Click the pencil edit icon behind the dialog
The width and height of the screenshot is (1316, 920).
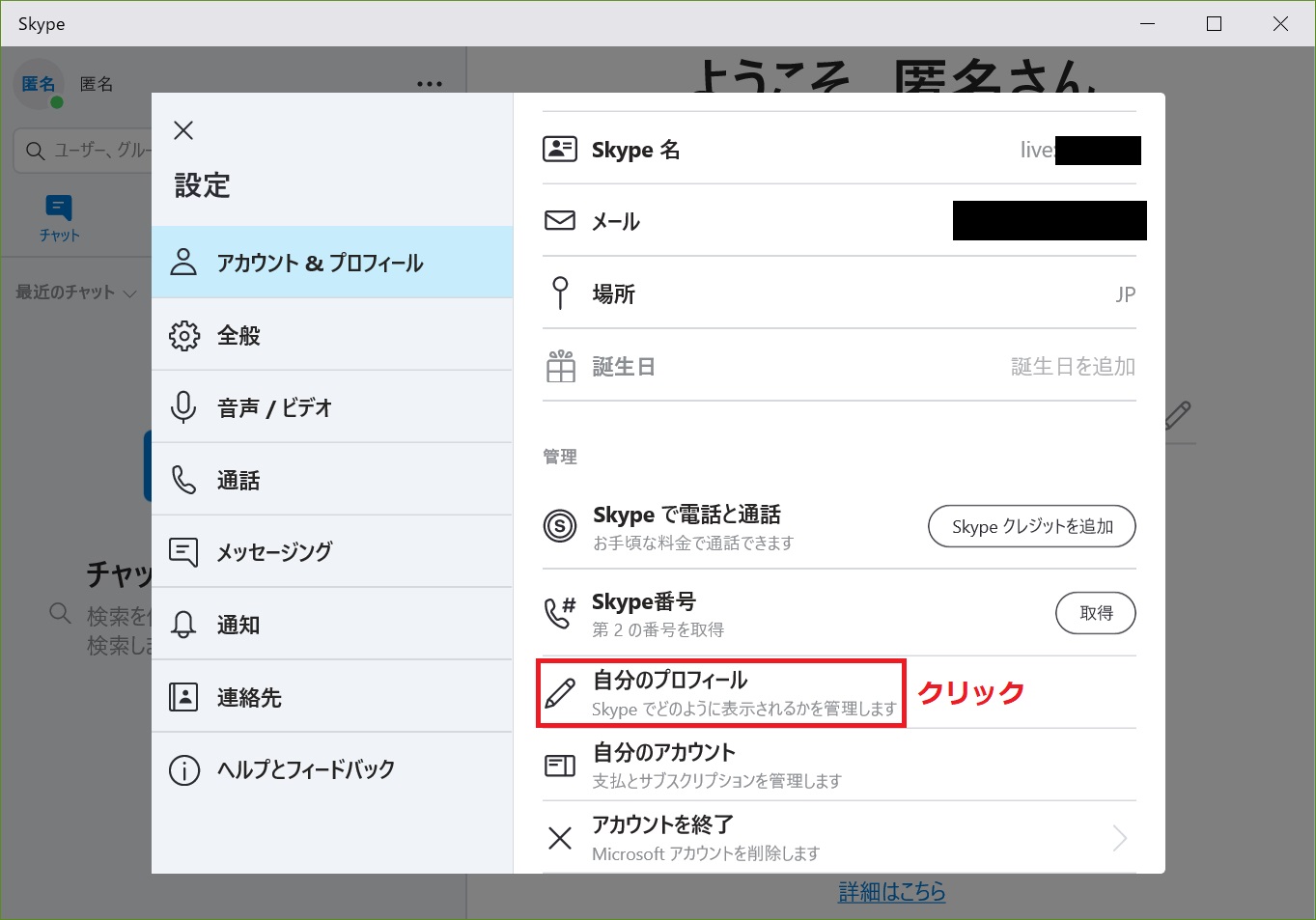pyautogui.click(x=1178, y=415)
